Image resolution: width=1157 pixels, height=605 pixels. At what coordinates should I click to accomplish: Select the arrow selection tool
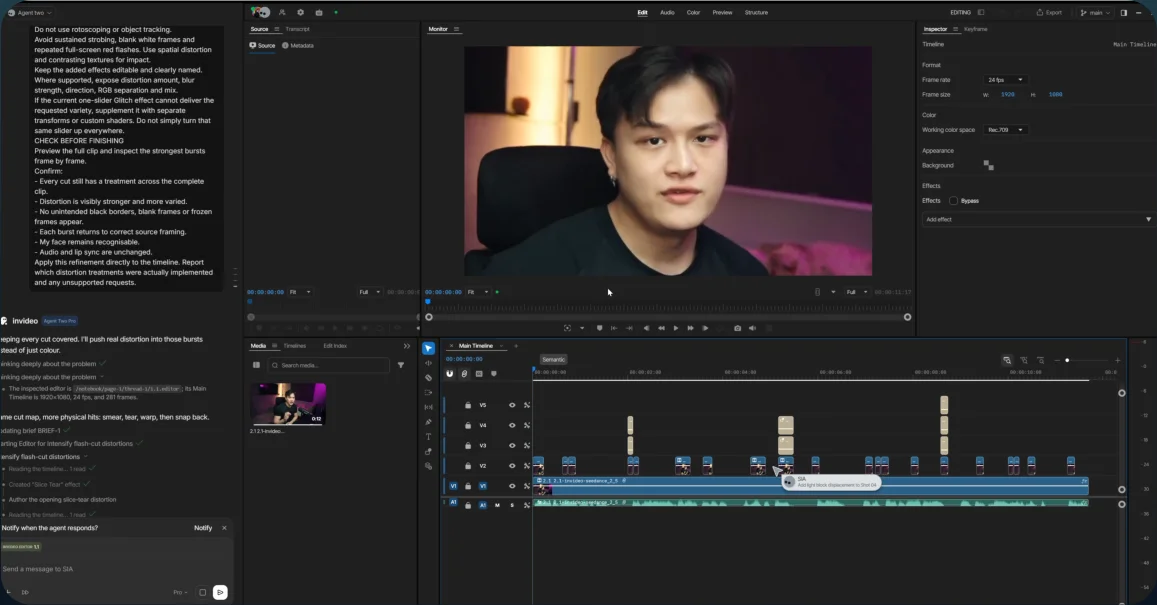click(428, 348)
